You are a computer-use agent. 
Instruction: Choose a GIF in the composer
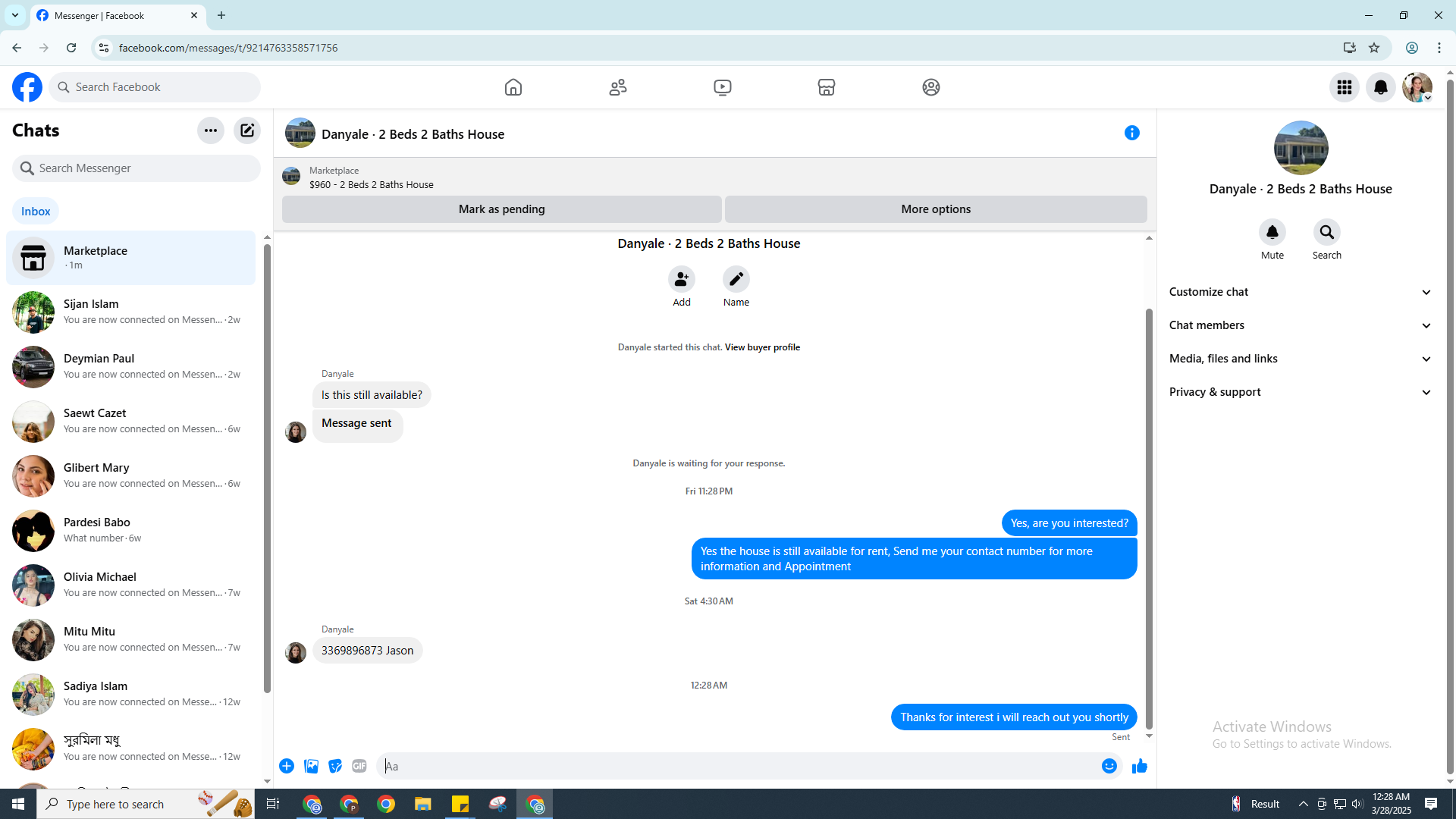359,766
